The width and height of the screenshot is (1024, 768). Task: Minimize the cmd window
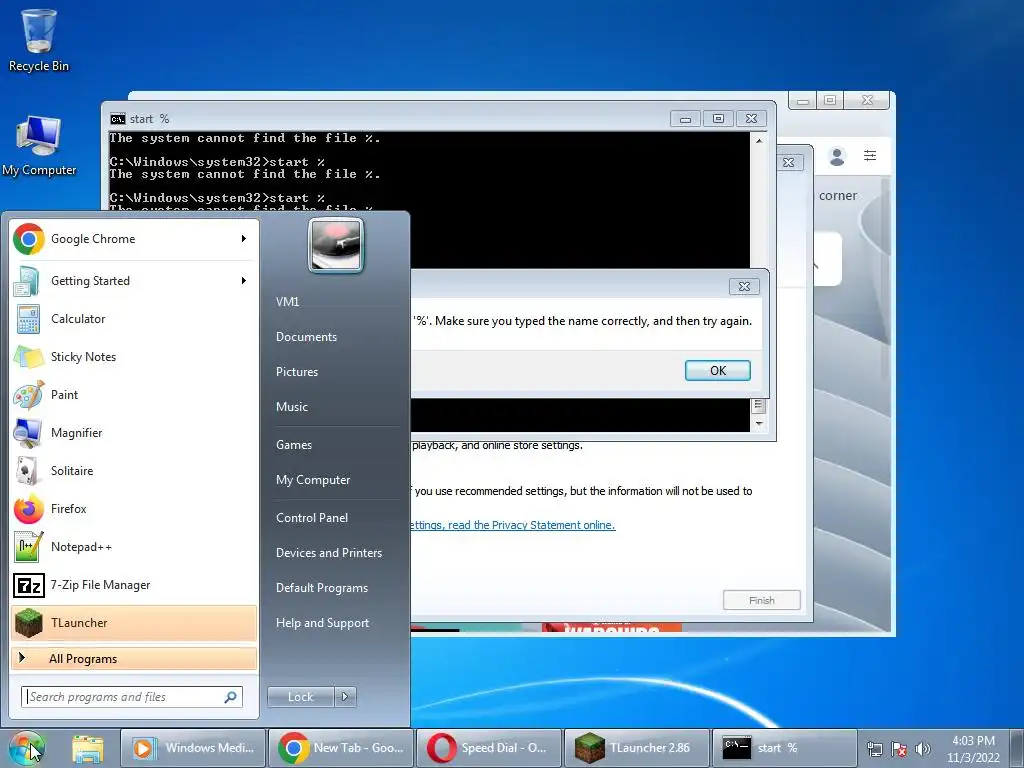[685, 119]
